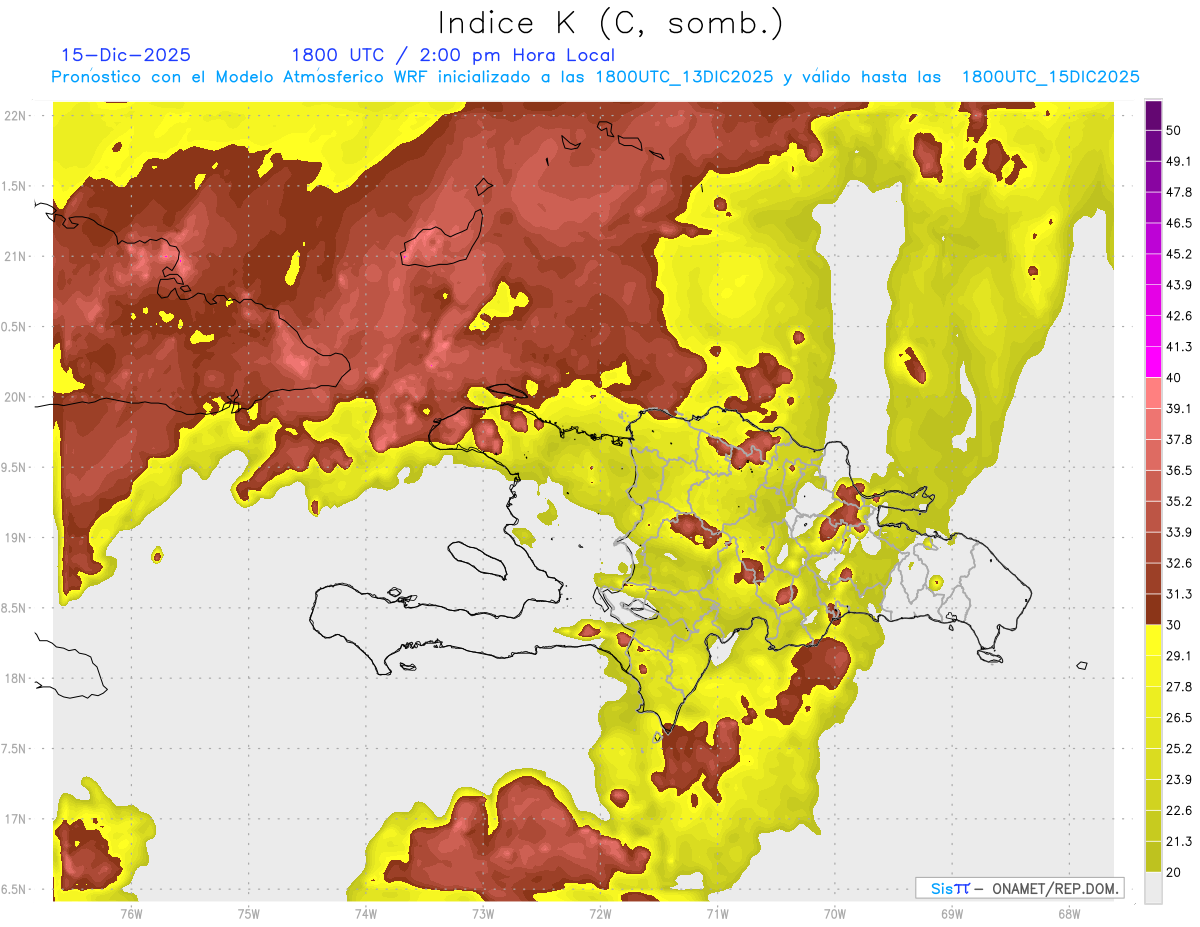
Task: Click the '1800 UTC / 2:00 pm Hora Local' text
Action: pos(453,55)
